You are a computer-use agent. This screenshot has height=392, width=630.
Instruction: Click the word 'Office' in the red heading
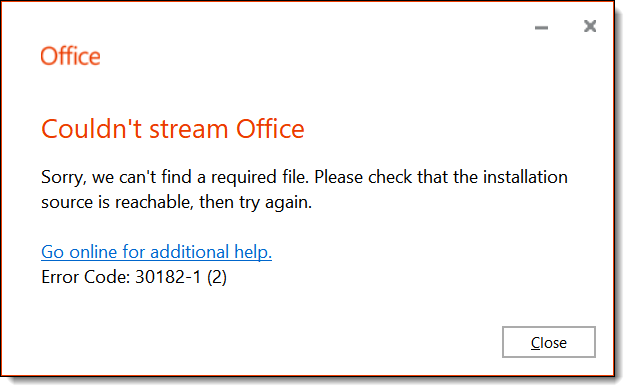pos(270,129)
